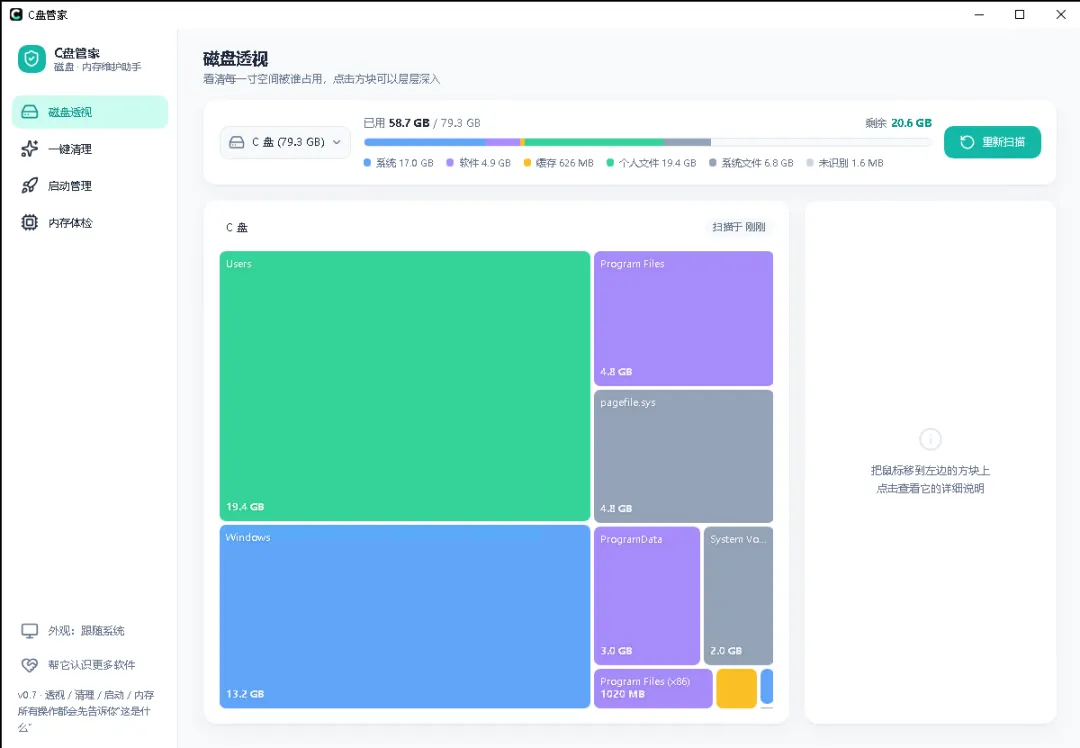Open the 一键清理 cleanup tab
Viewport: 1080px width, 748px height.
[x=90, y=149]
